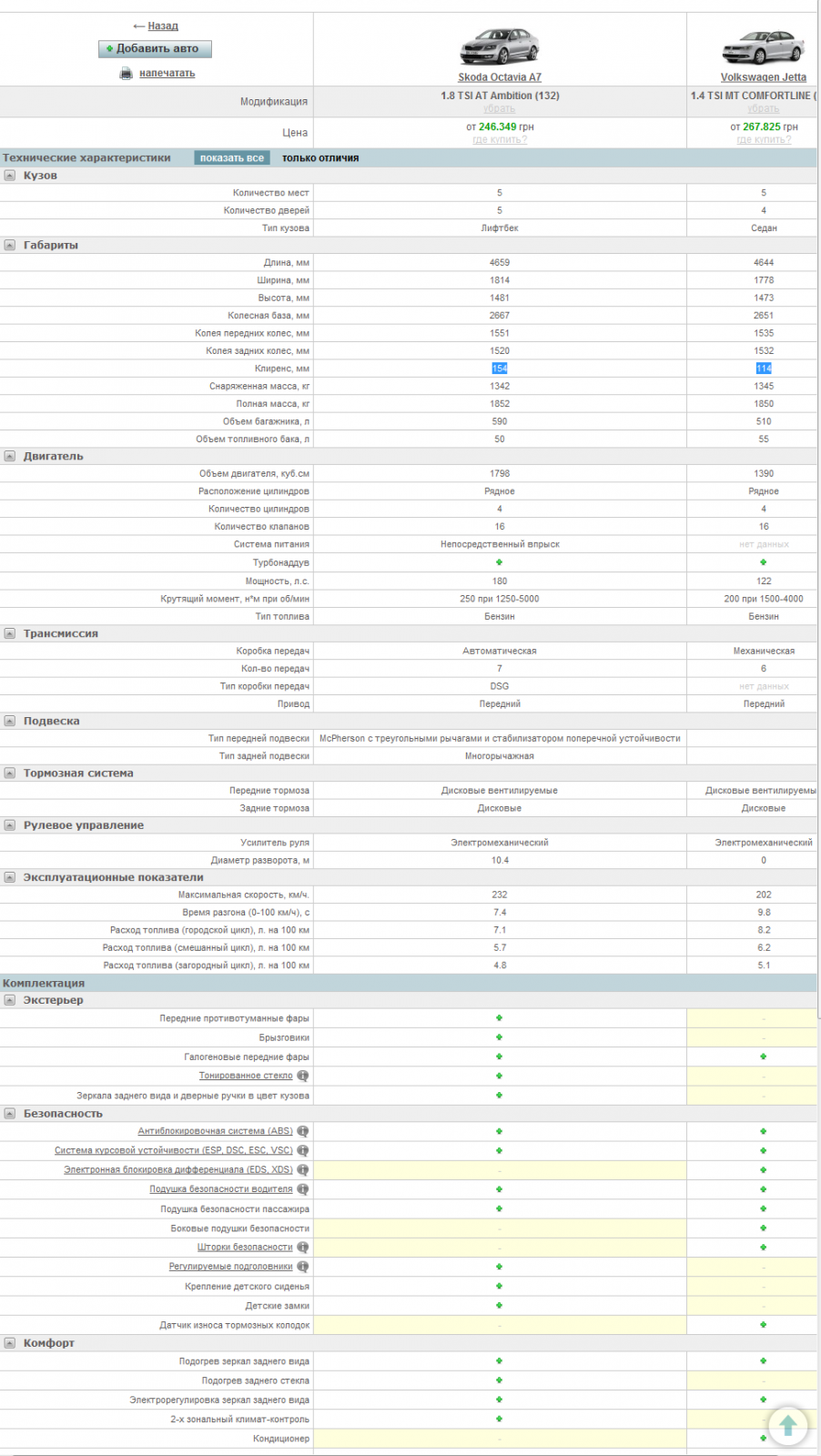The height and width of the screenshot is (1456, 821).
Task: Click the Автоматическая gearbox cell
Action: [x=500, y=652]
